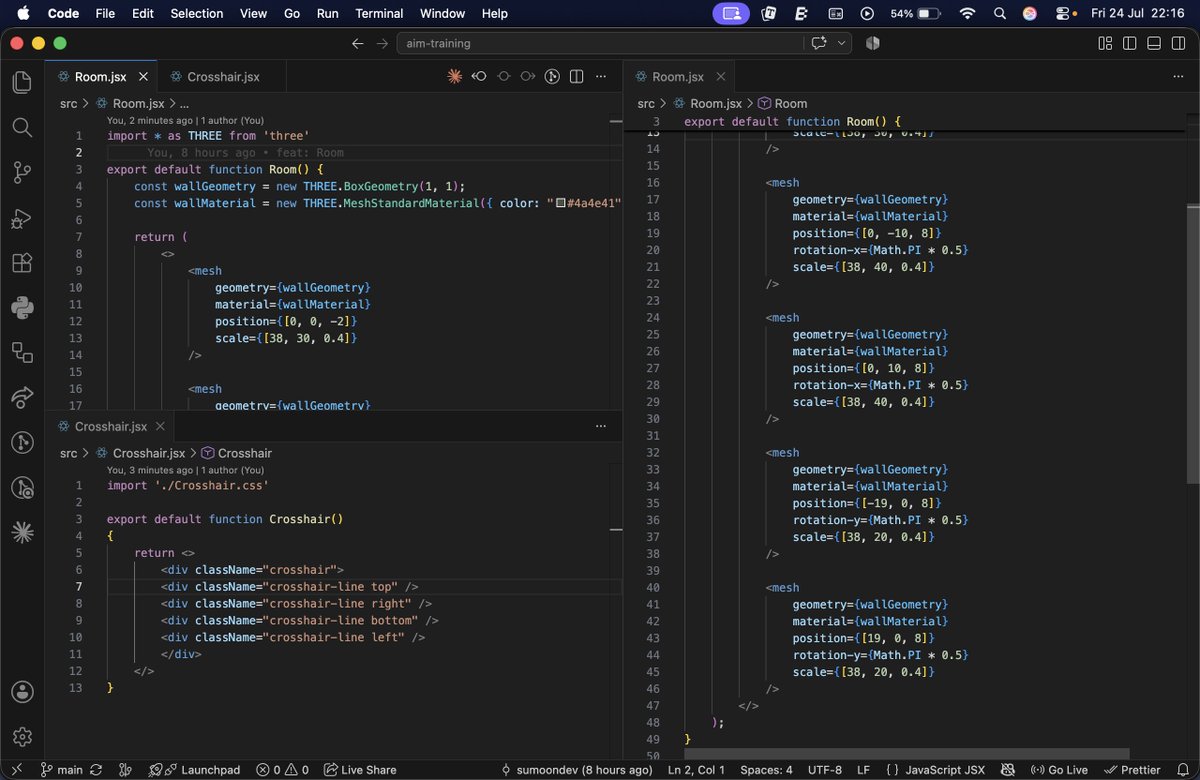Select the Room.jsx tab in right editor group
1200x780 pixels.
coord(678,76)
